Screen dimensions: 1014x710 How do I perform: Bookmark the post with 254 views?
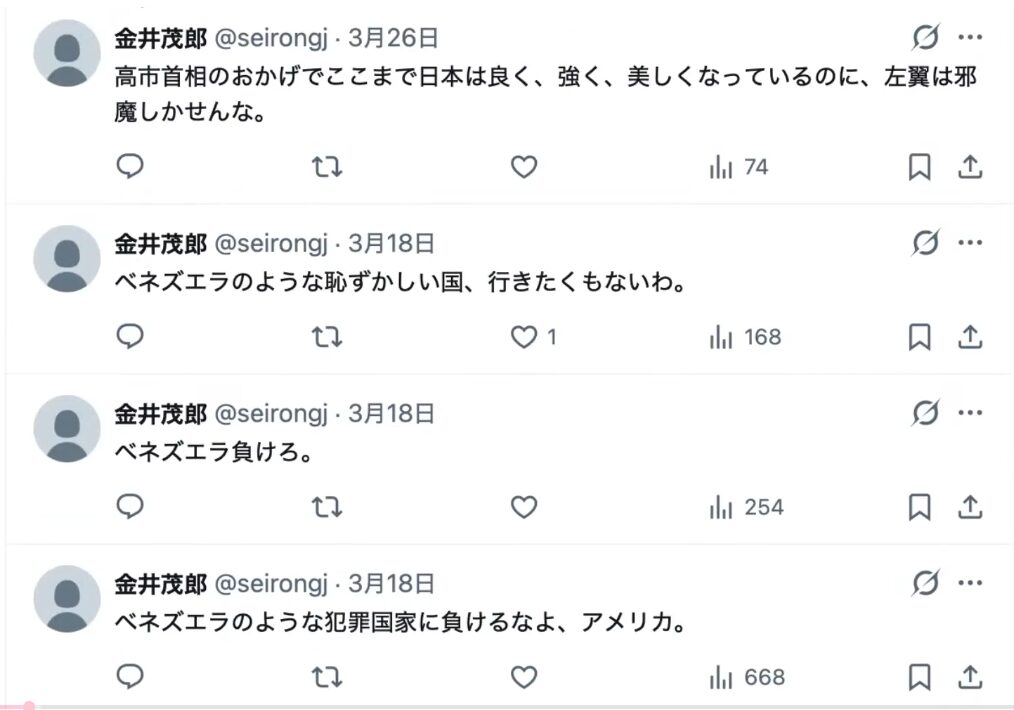[x=919, y=508]
